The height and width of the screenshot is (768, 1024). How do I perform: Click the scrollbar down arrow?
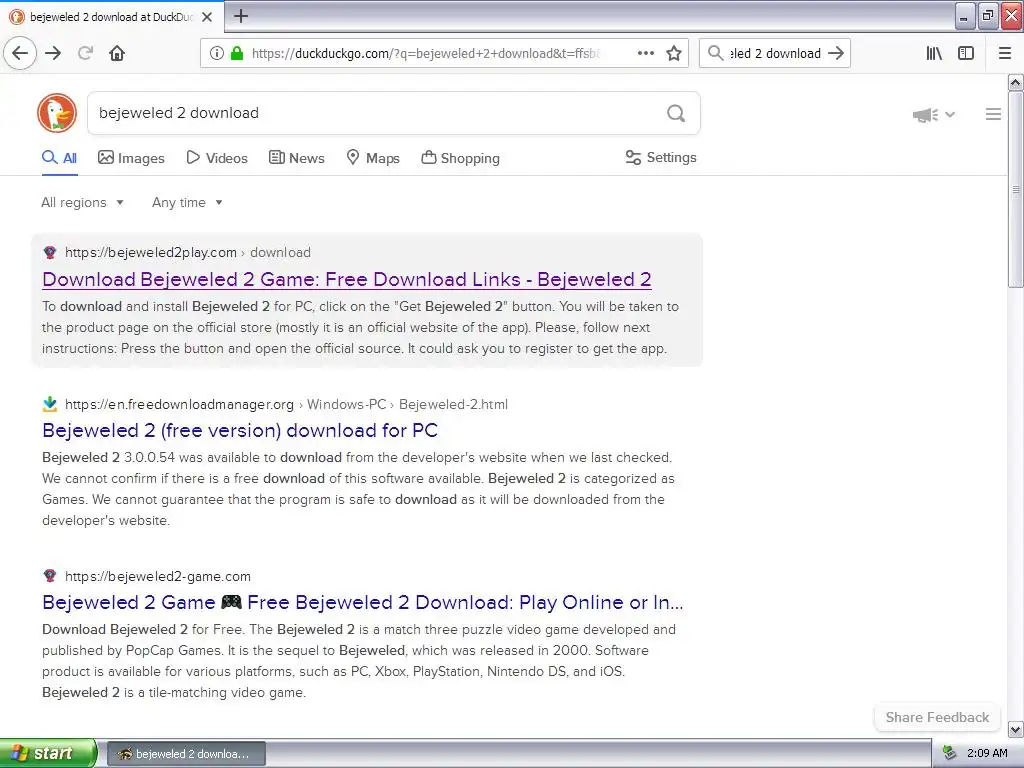pos(1015,729)
